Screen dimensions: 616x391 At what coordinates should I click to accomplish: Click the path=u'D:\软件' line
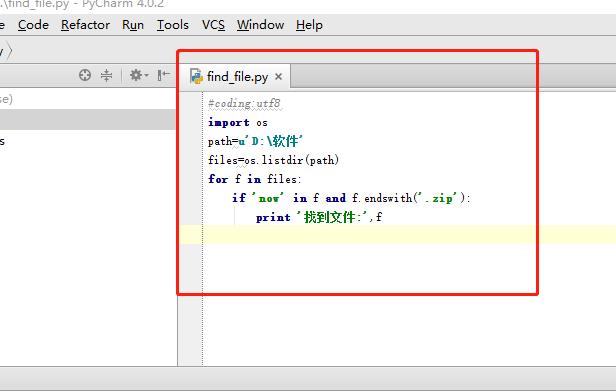pos(255,141)
